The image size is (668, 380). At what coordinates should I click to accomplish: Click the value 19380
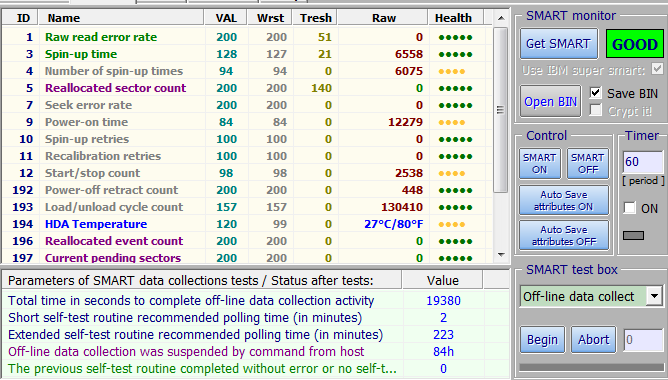click(443, 301)
